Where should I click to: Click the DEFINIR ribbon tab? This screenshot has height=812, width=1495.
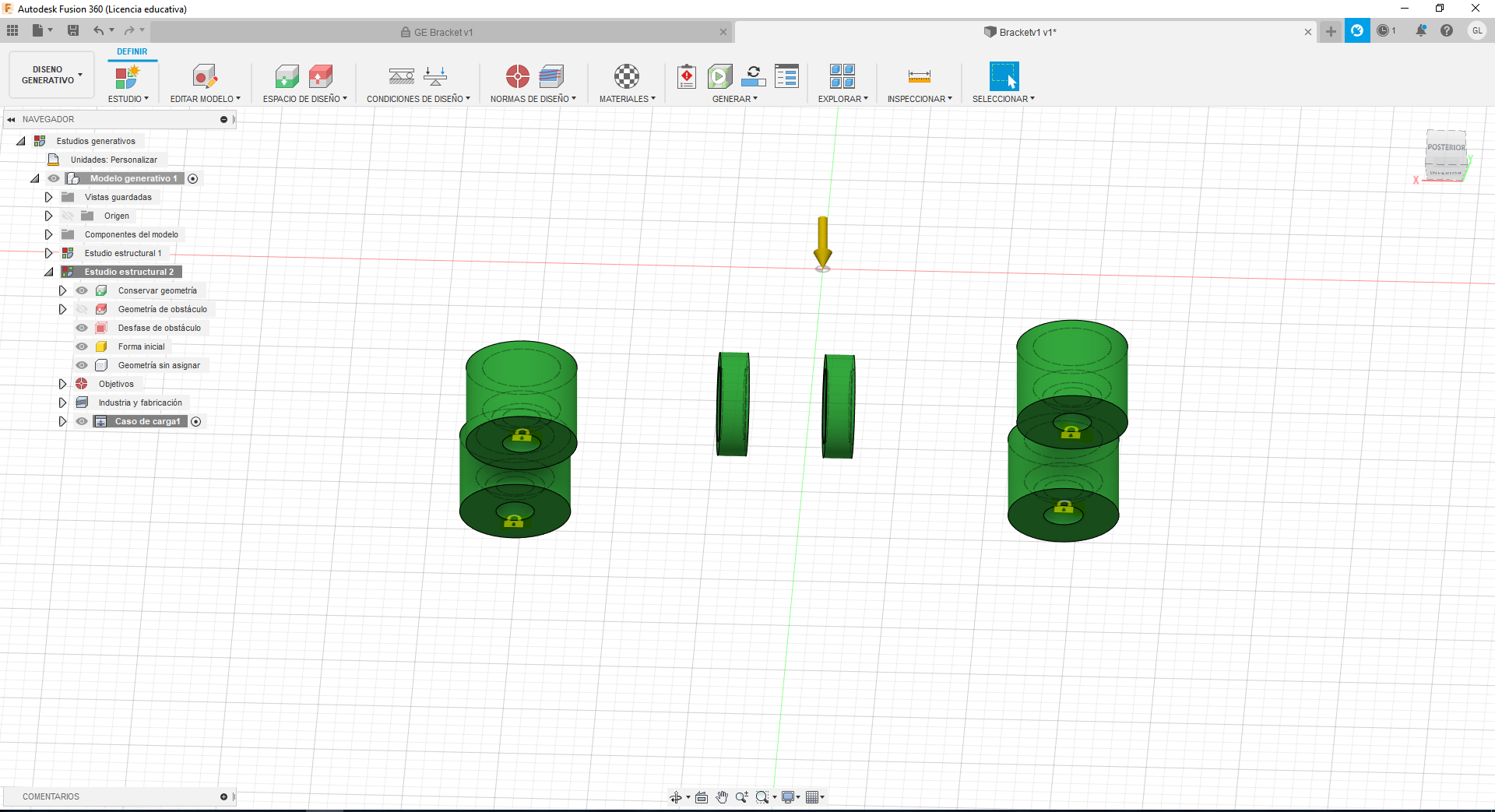click(132, 51)
